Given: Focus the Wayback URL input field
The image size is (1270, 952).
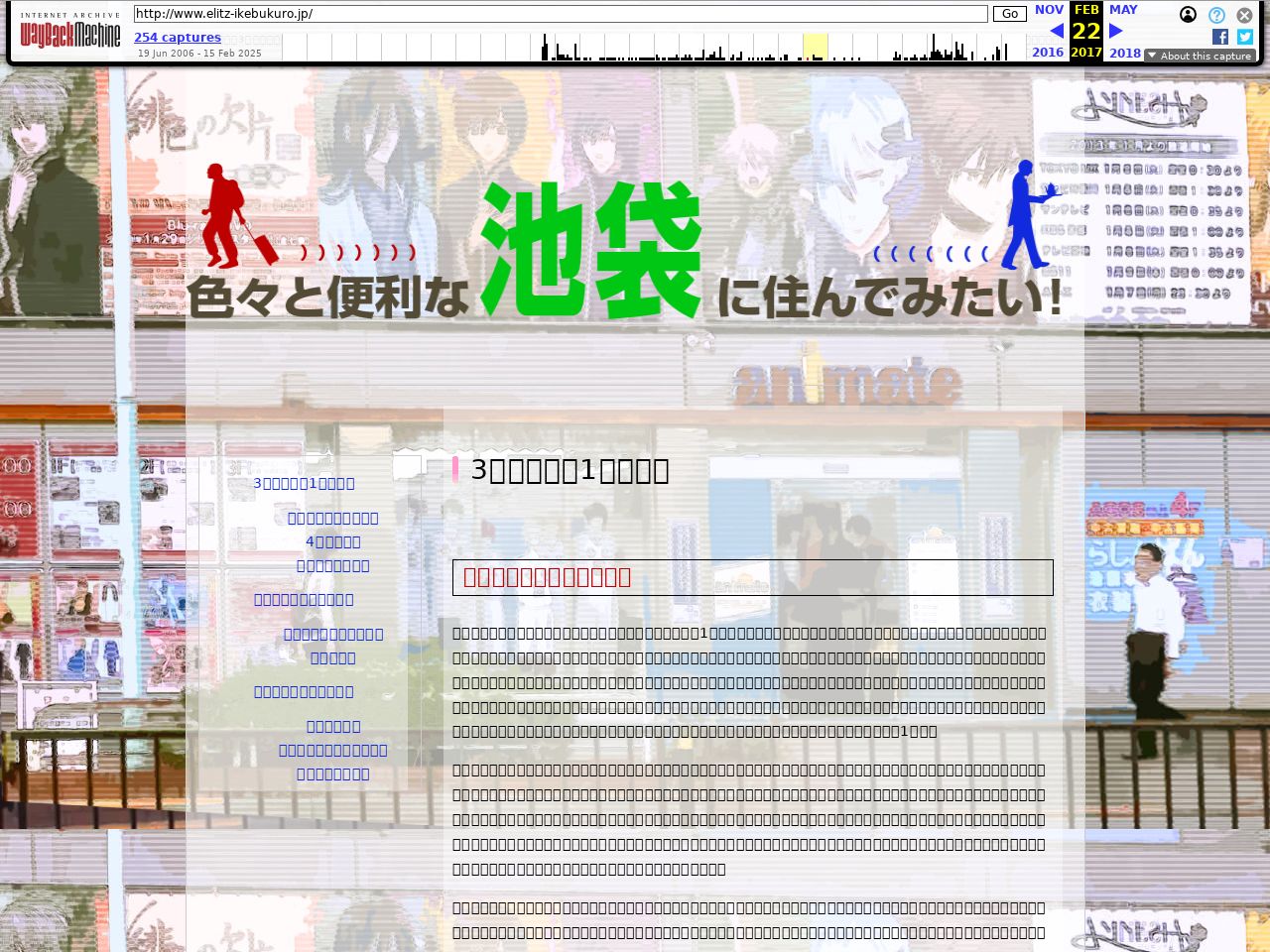Looking at the screenshot, I should pyautogui.click(x=561, y=14).
